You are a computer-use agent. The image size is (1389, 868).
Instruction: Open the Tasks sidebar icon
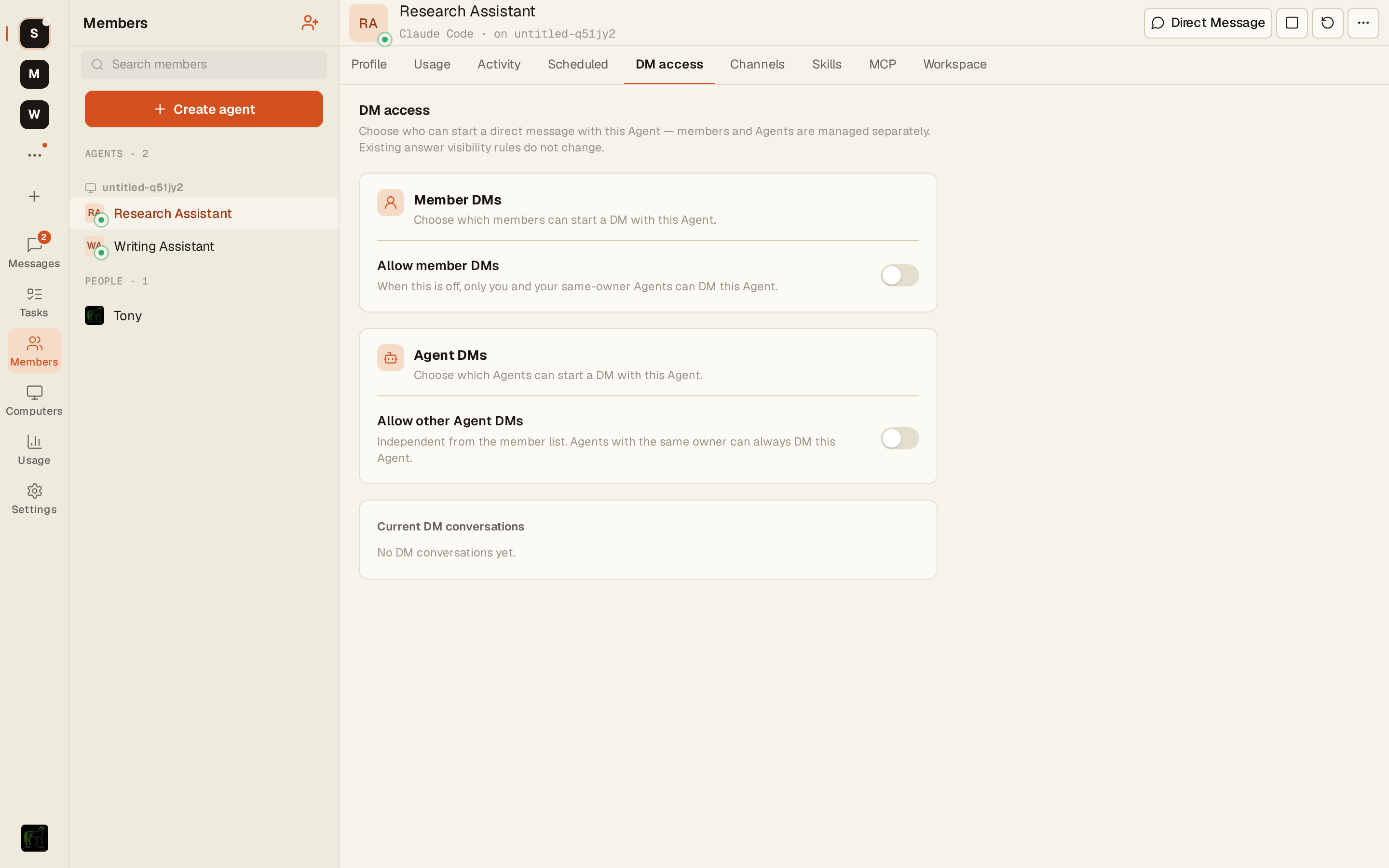(x=34, y=301)
